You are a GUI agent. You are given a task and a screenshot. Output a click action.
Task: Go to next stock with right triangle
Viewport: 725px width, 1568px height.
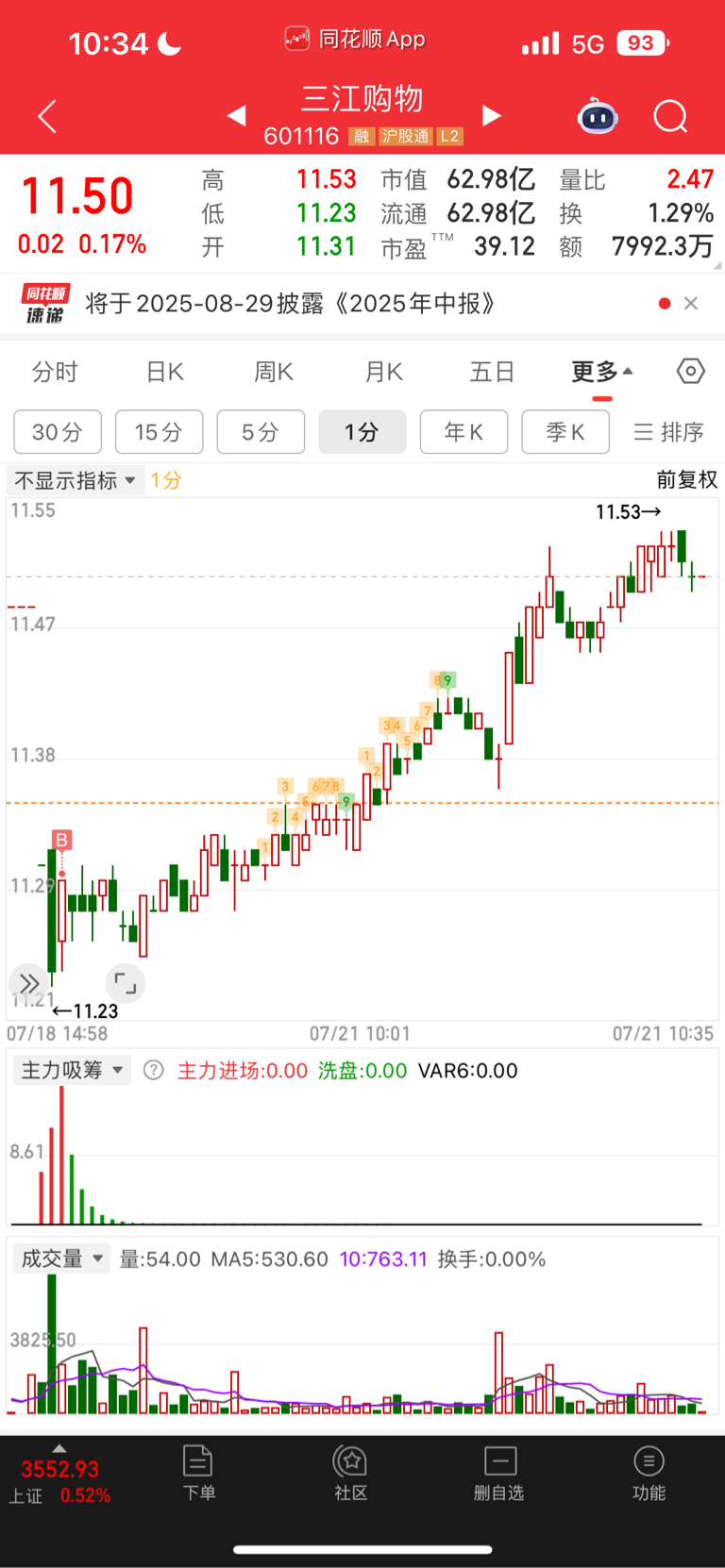pos(491,115)
